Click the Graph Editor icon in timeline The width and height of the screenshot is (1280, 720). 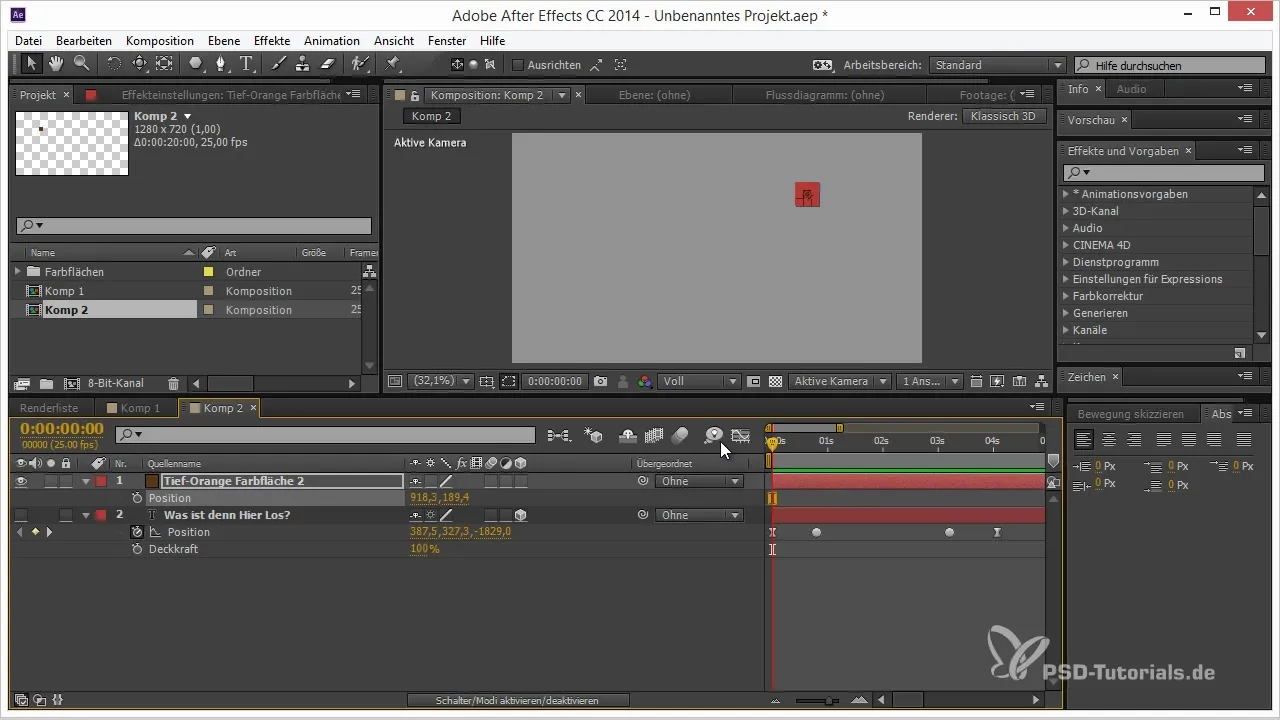coord(741,435)
